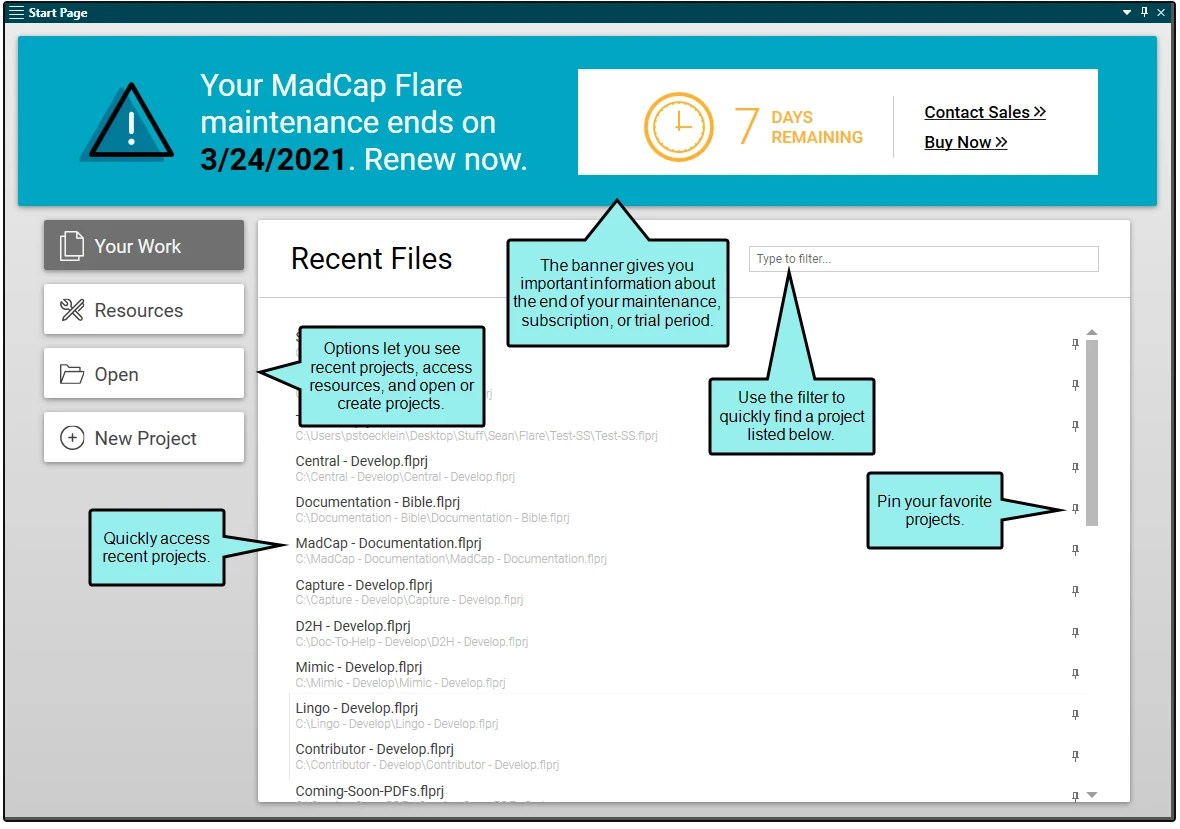Toggle auto-hide pin on Start Page title bar
Image resolution: width=1180 pixels, height=829 pixels.
[1143, 12]
